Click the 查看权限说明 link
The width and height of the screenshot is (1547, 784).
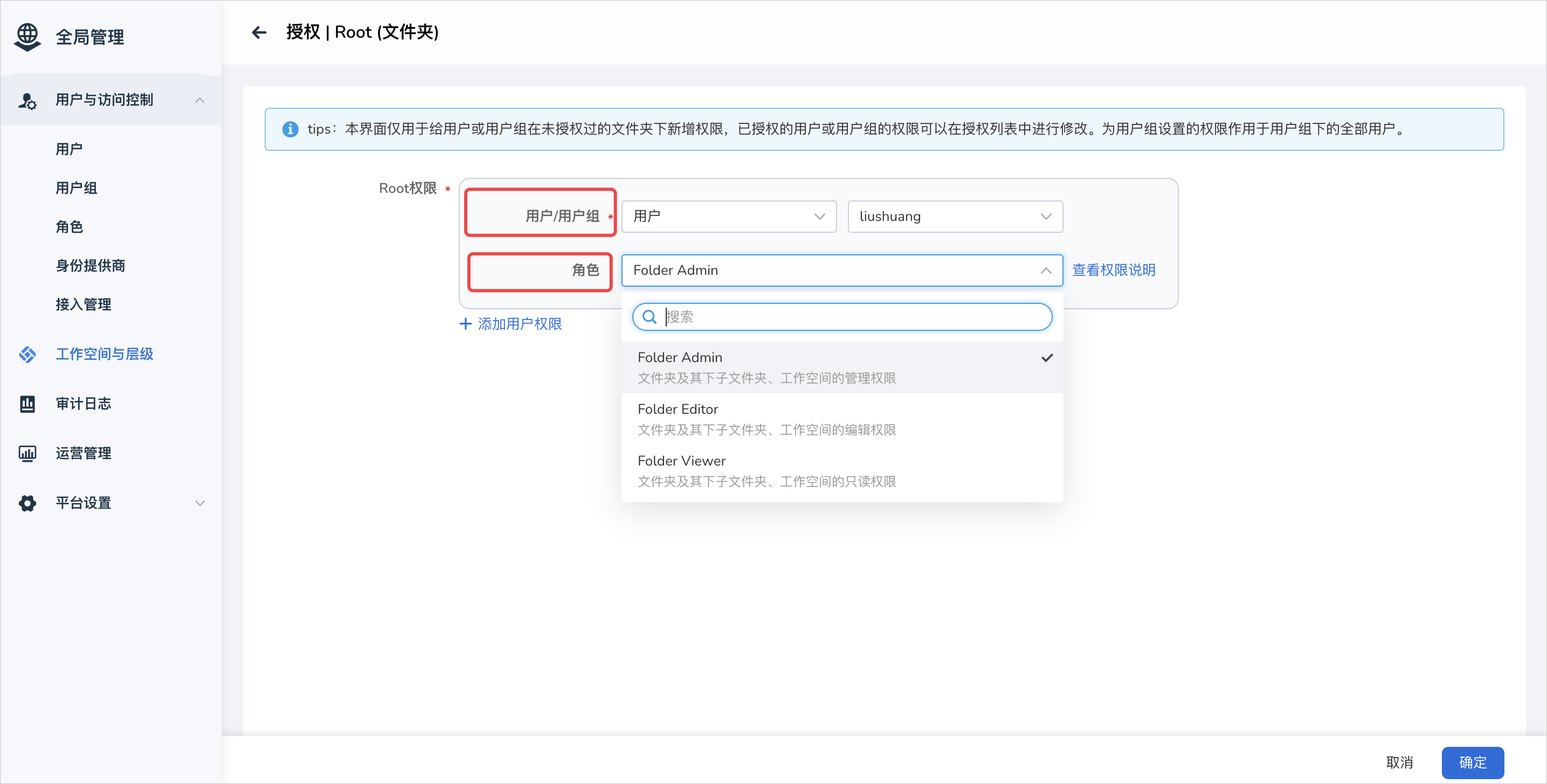point(1114,270)
